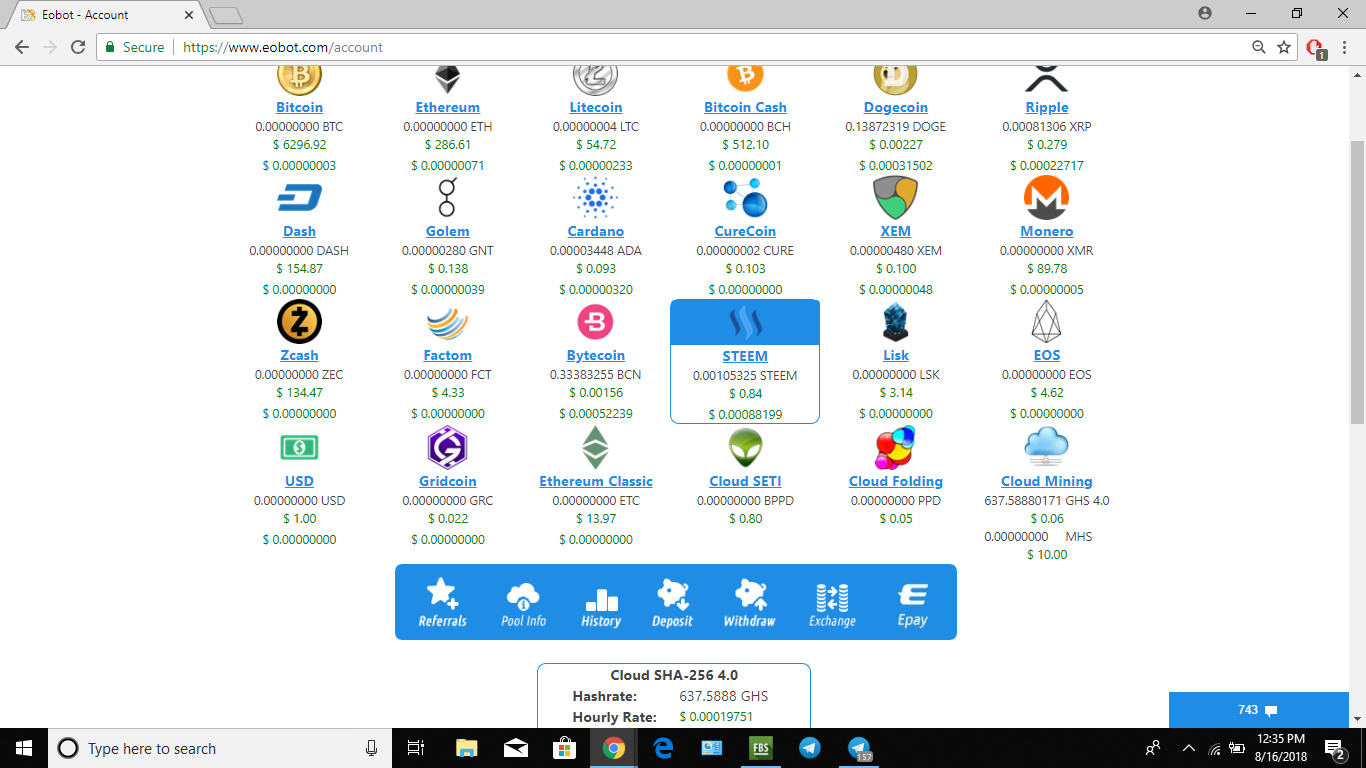Open a new browser tab

click(x=226, y=14)
